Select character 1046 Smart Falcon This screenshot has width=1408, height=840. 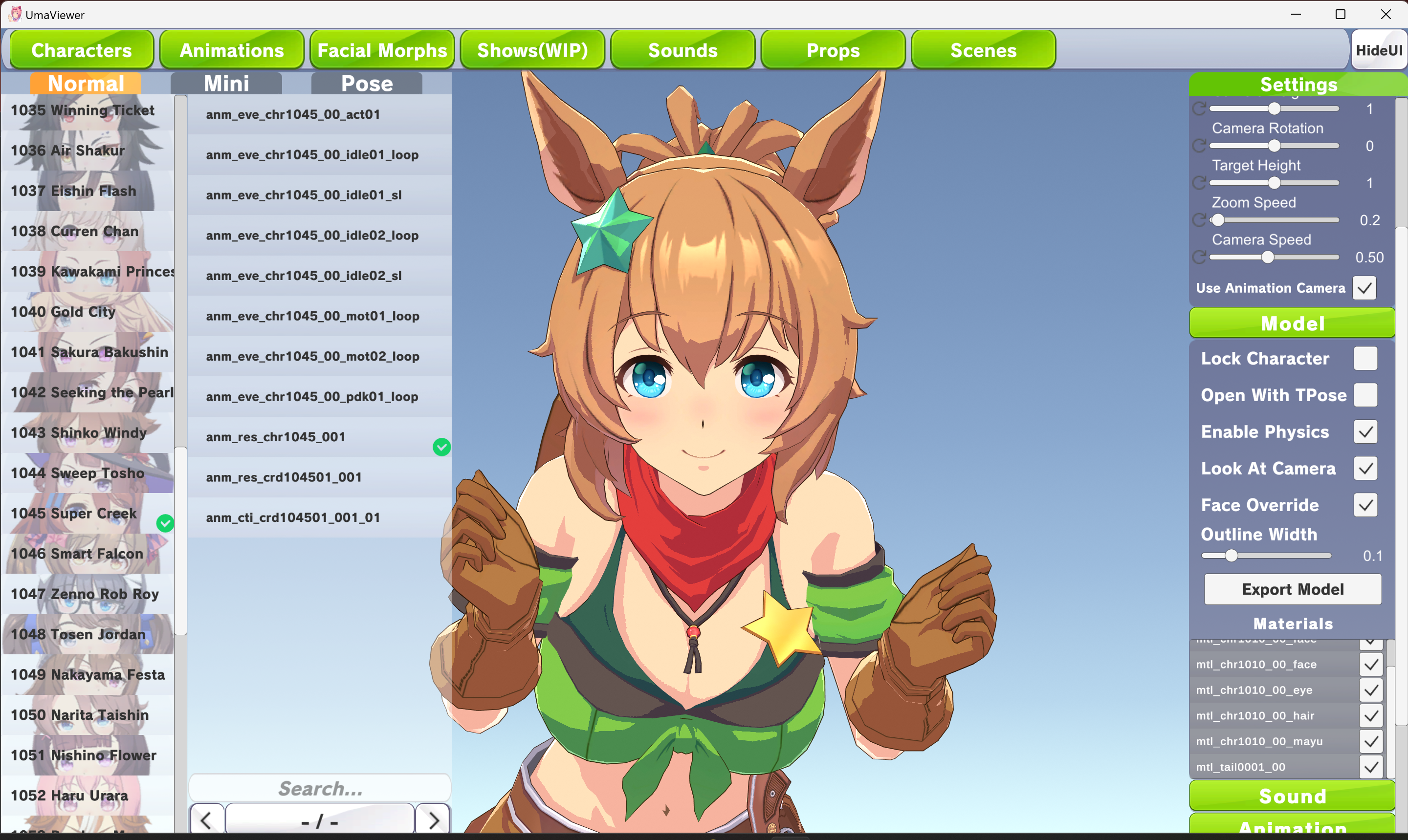point(88,554)
